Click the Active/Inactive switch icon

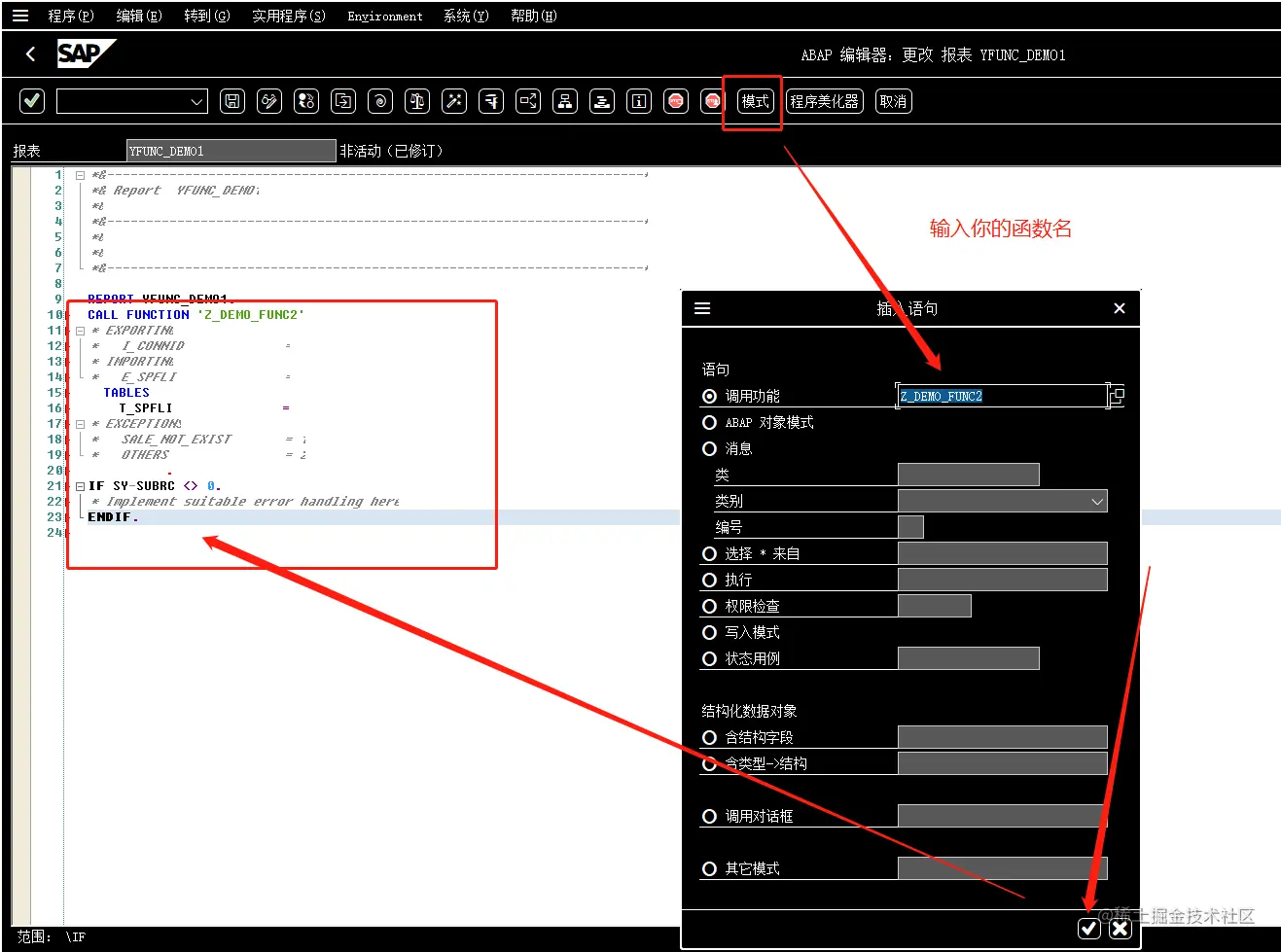306,101
